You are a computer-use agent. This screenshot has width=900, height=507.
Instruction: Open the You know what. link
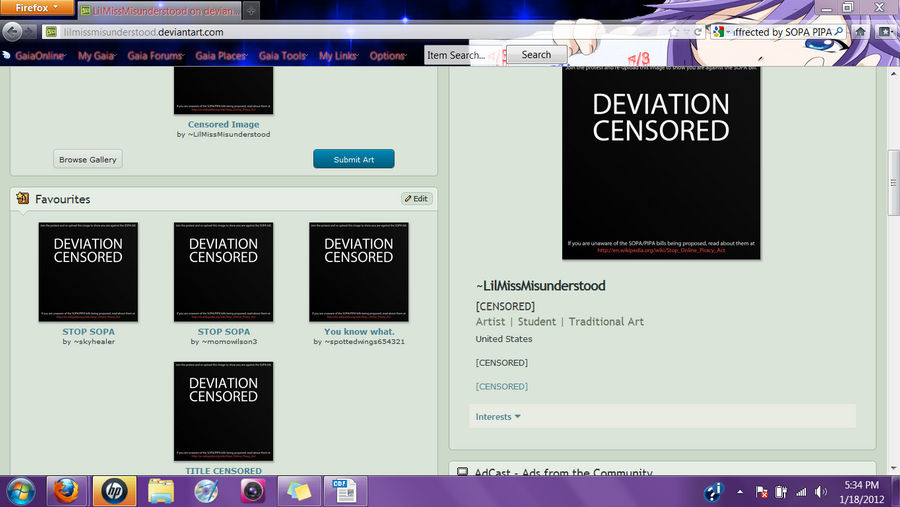click(359, 331)
